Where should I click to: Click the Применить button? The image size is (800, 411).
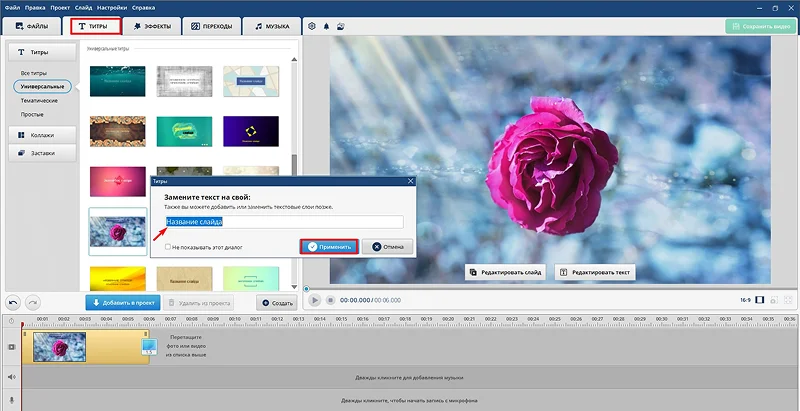[x=329, y=247]
